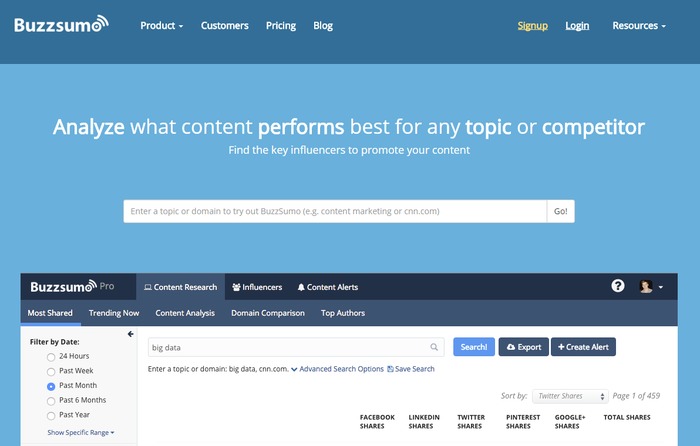The height and width of the screenshot is (446, 700).
Task: Select the Trending Now tab
Action: pos(114,313)
